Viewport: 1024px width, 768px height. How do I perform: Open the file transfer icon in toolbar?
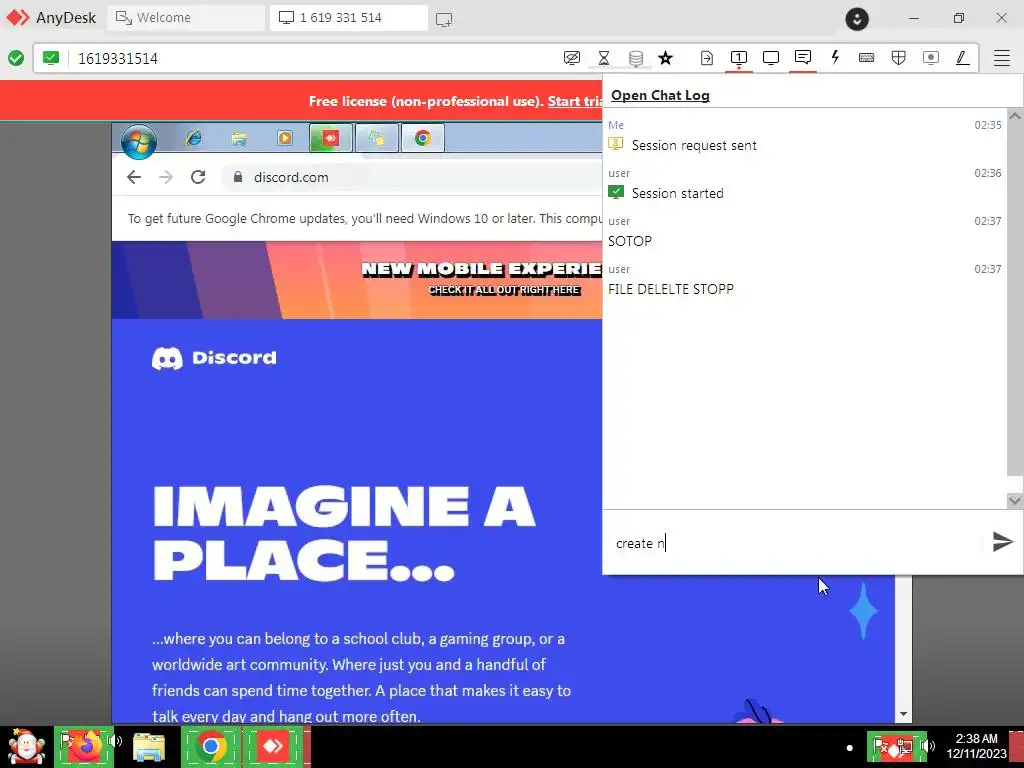click(x=707, y=58)
